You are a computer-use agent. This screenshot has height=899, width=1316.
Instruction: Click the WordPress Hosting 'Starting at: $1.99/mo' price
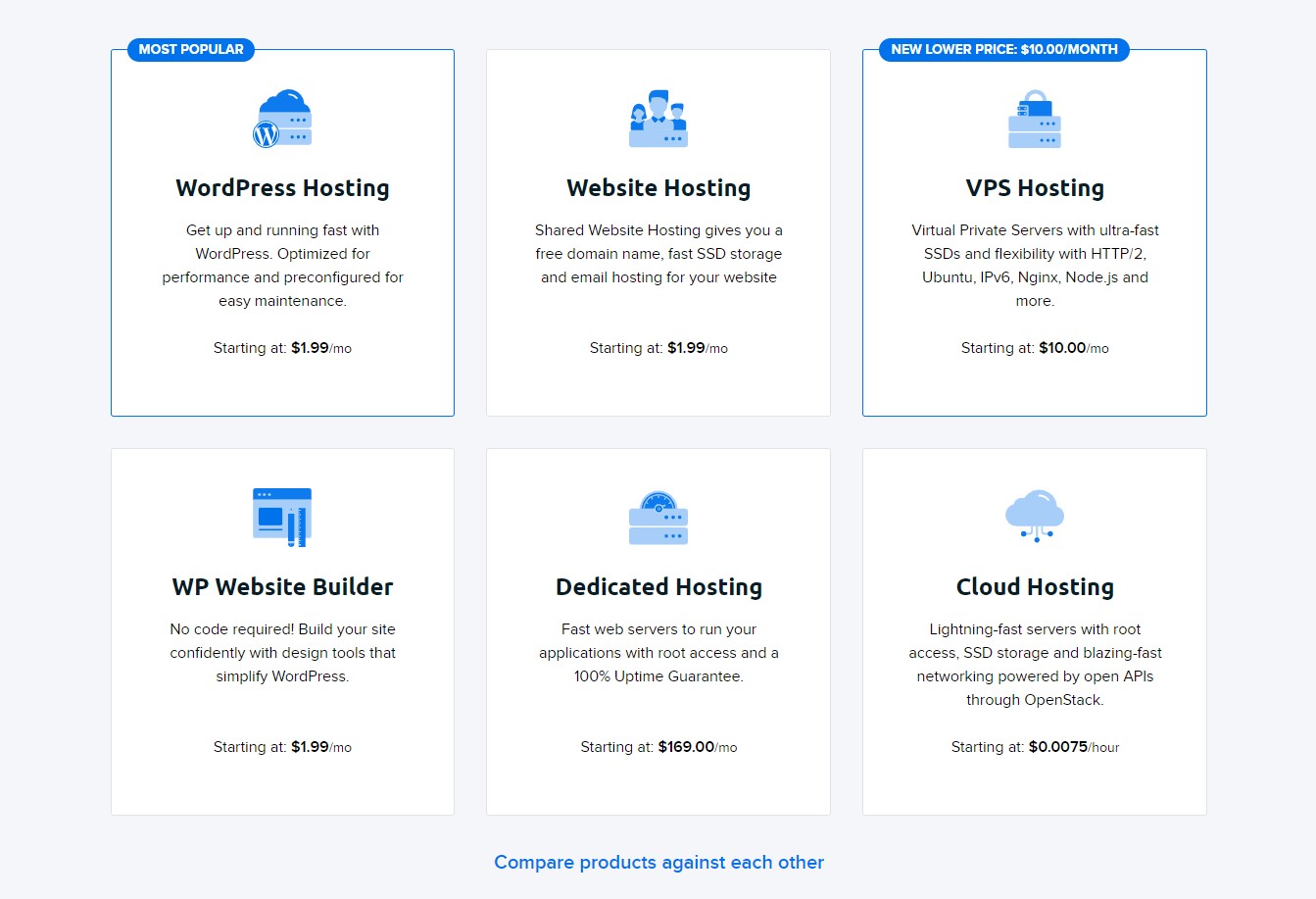pos(282,348)
